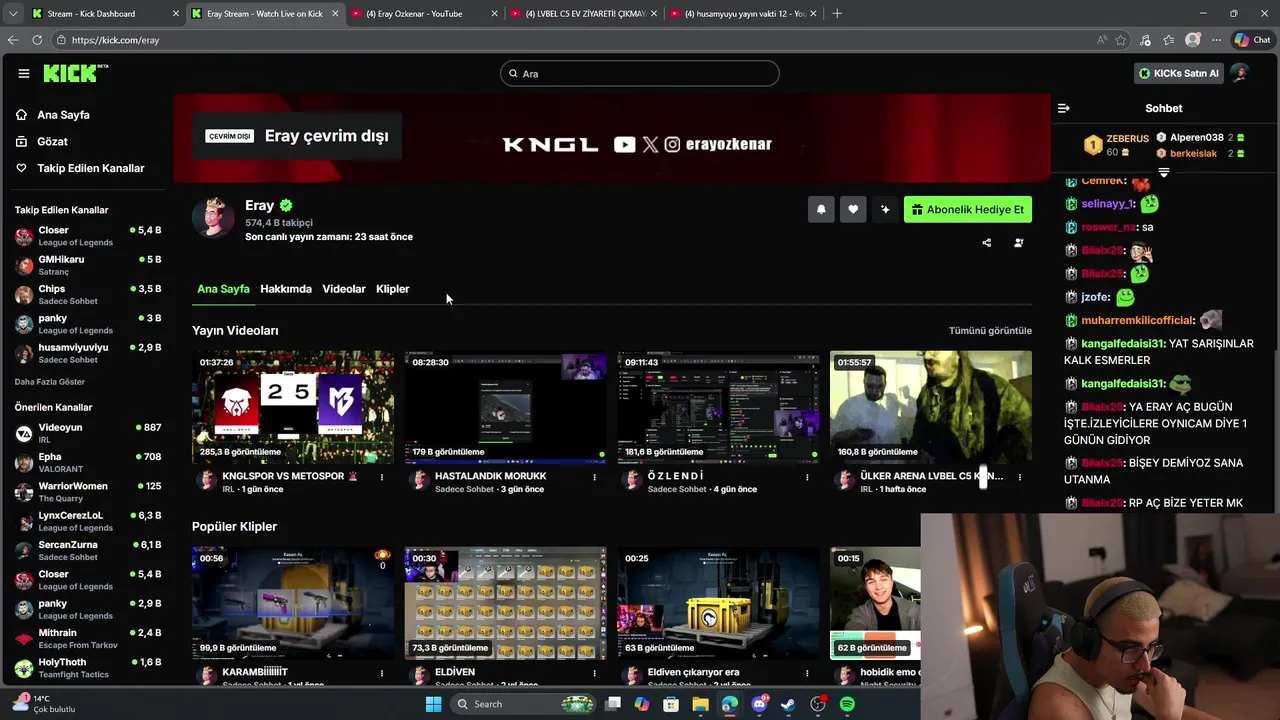This screenshot has width=1280, height=720.
Task: Open new browser tab
Action: (837, 13)
